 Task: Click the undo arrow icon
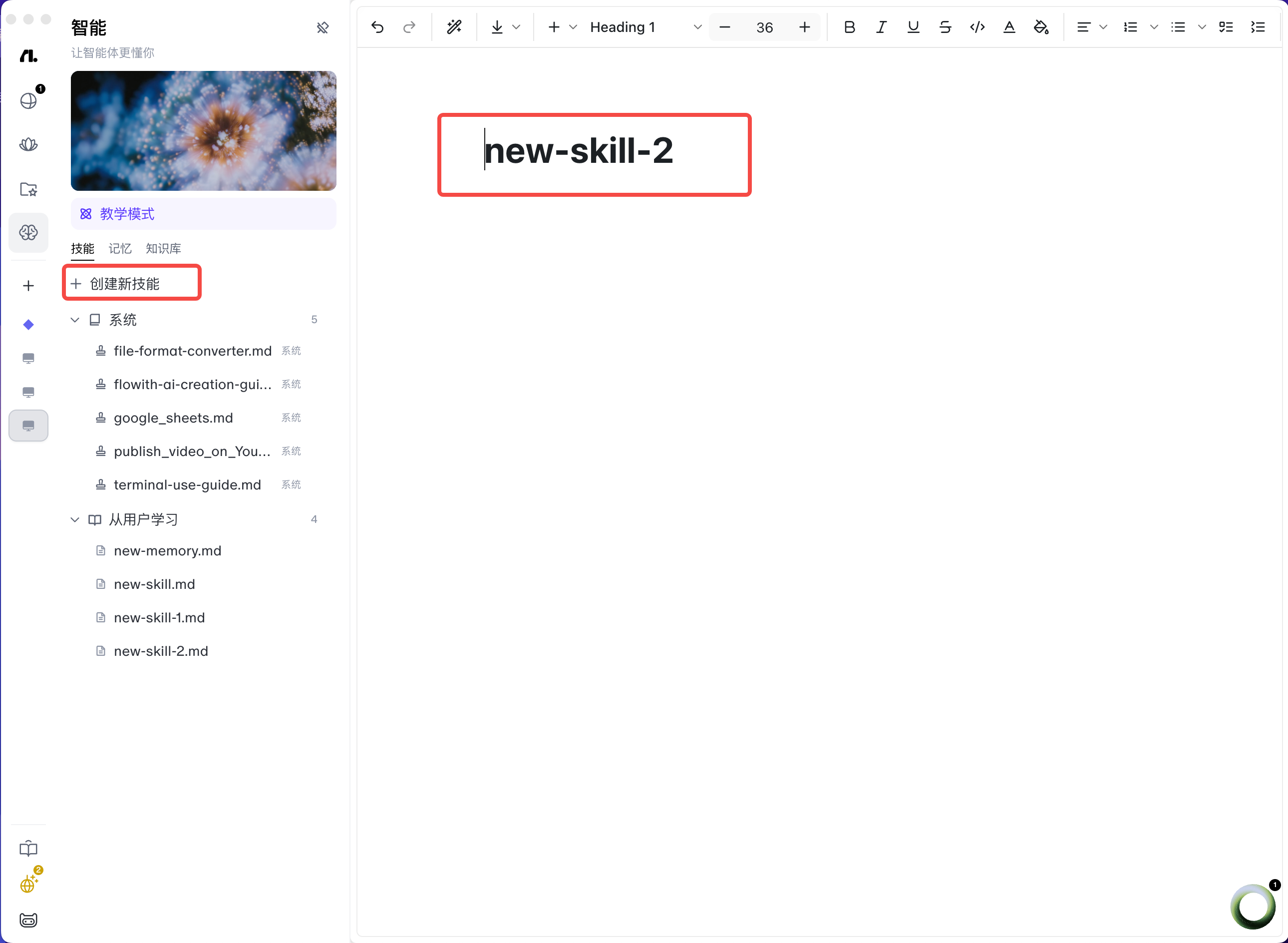pyautogui.click(x=377, y=27)
